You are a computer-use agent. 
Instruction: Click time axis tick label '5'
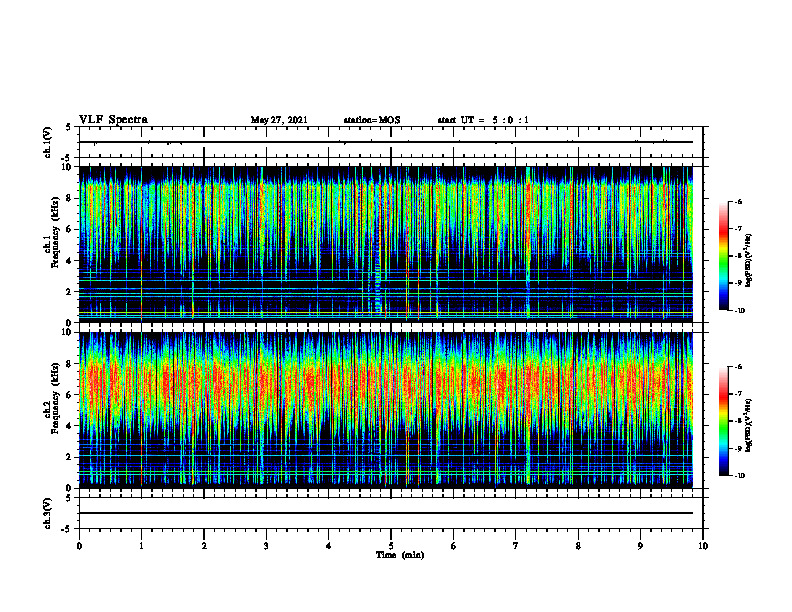(x=391, y=546)
